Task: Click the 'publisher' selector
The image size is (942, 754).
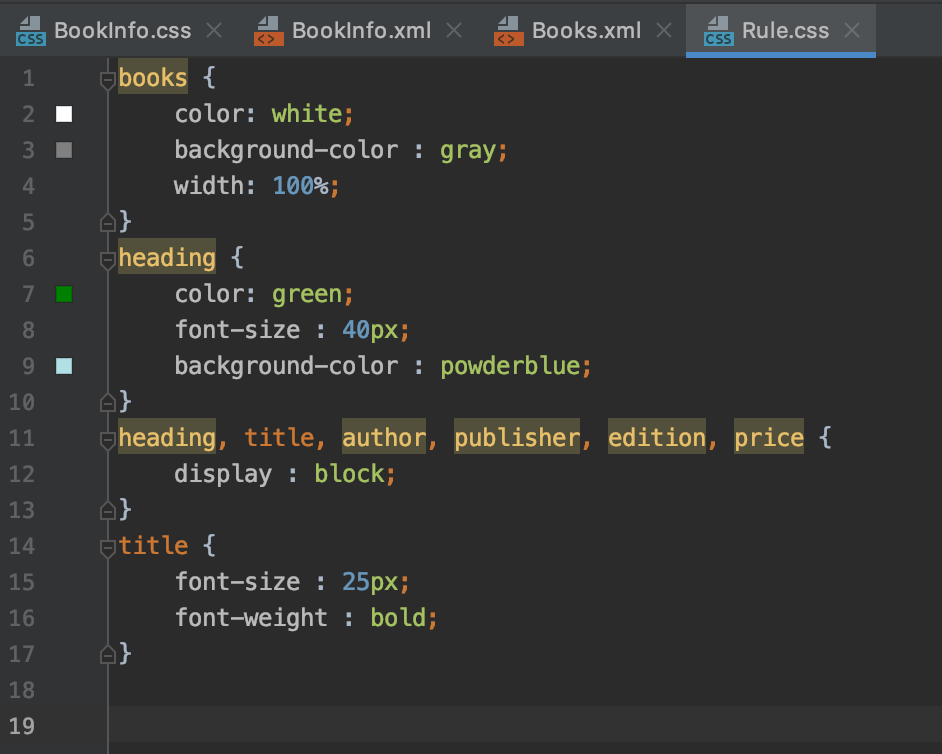Action: [517, 437]
